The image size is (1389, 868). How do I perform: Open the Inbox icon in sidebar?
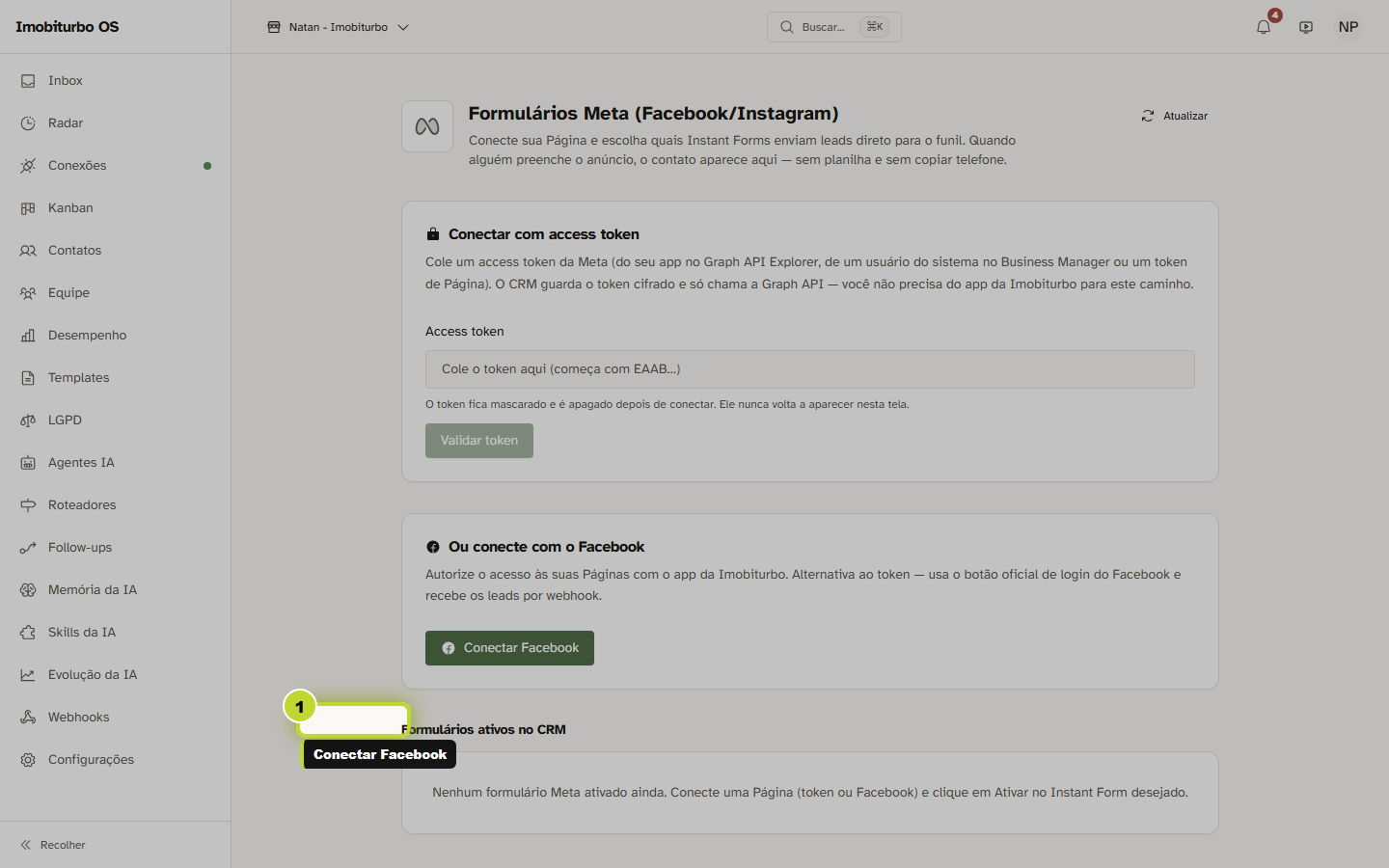point(28,81)
